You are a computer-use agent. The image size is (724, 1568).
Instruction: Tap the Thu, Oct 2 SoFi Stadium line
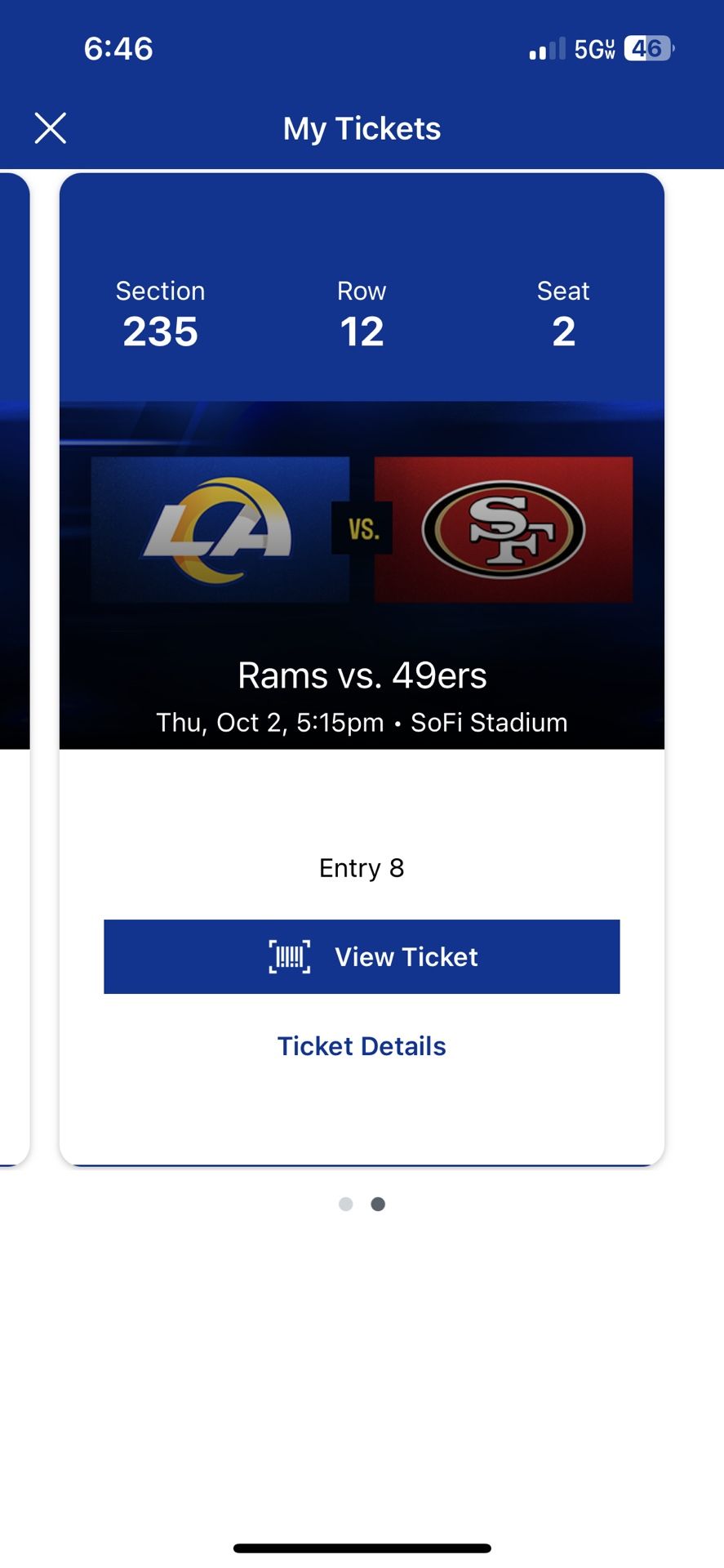tap(362, 723)
